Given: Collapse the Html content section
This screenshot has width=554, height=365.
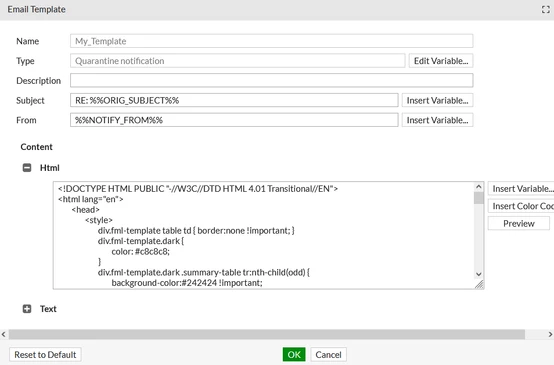Looking at the screenshot, I should (27, 167).
